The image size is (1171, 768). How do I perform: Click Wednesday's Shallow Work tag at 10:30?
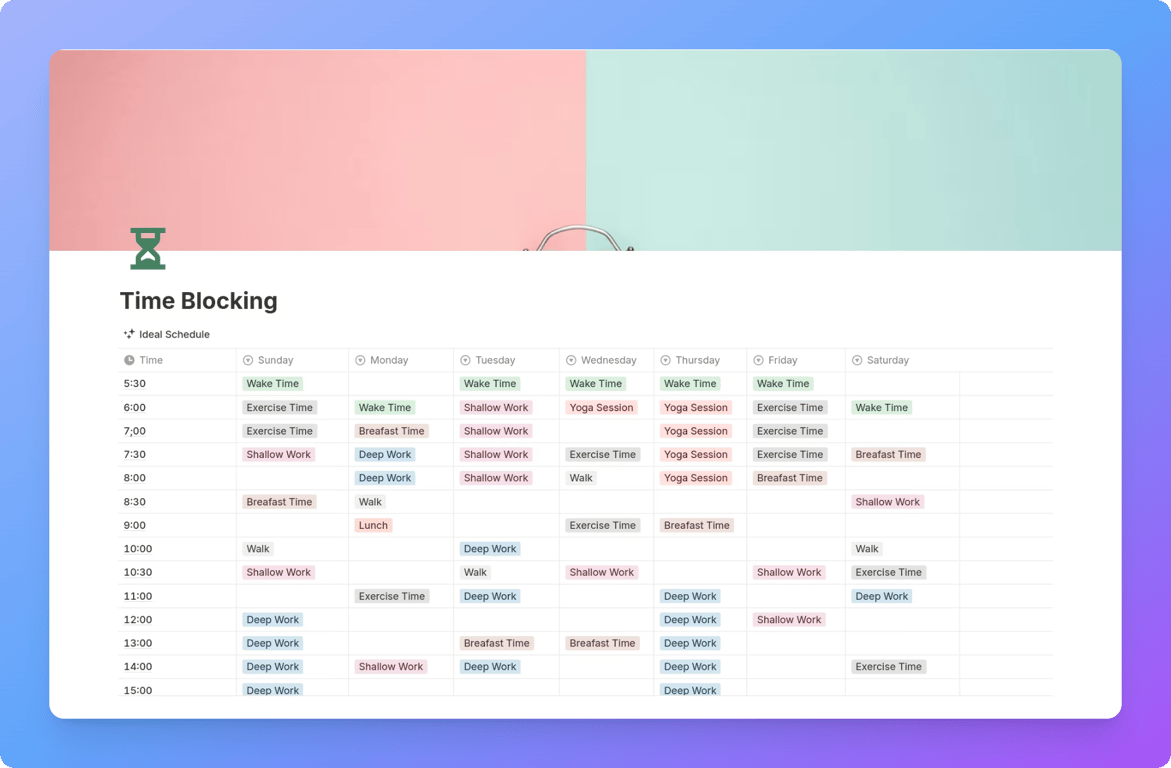pyautogui.click(x=601, y=572)
